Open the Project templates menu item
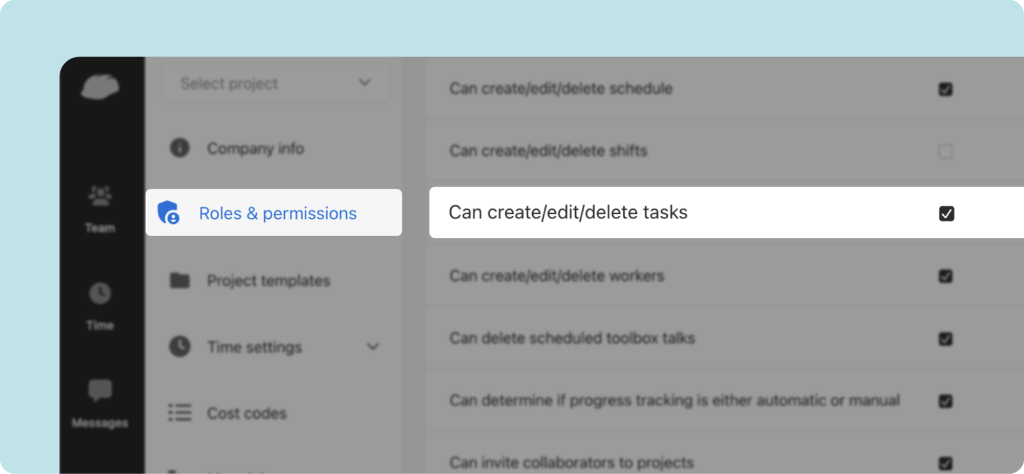Image resolution: width=1024 pixels, height=474 pixels. click(268, 281)
